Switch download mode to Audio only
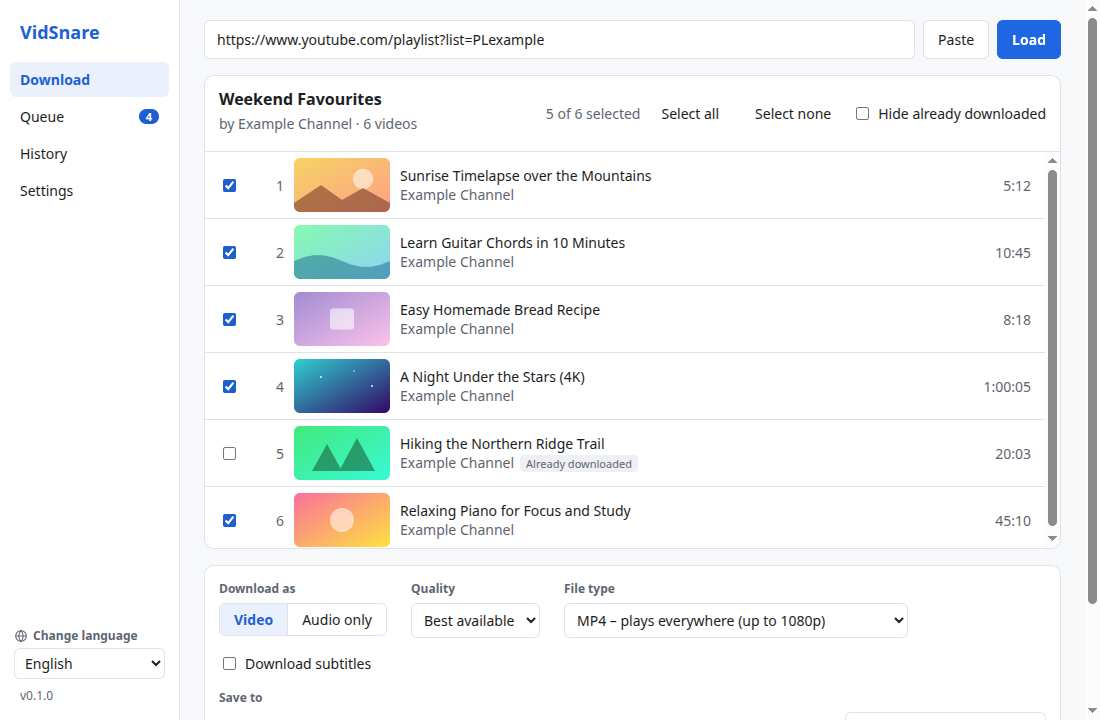The height and width of the screenshot is (720, 1100). [337, 620]
